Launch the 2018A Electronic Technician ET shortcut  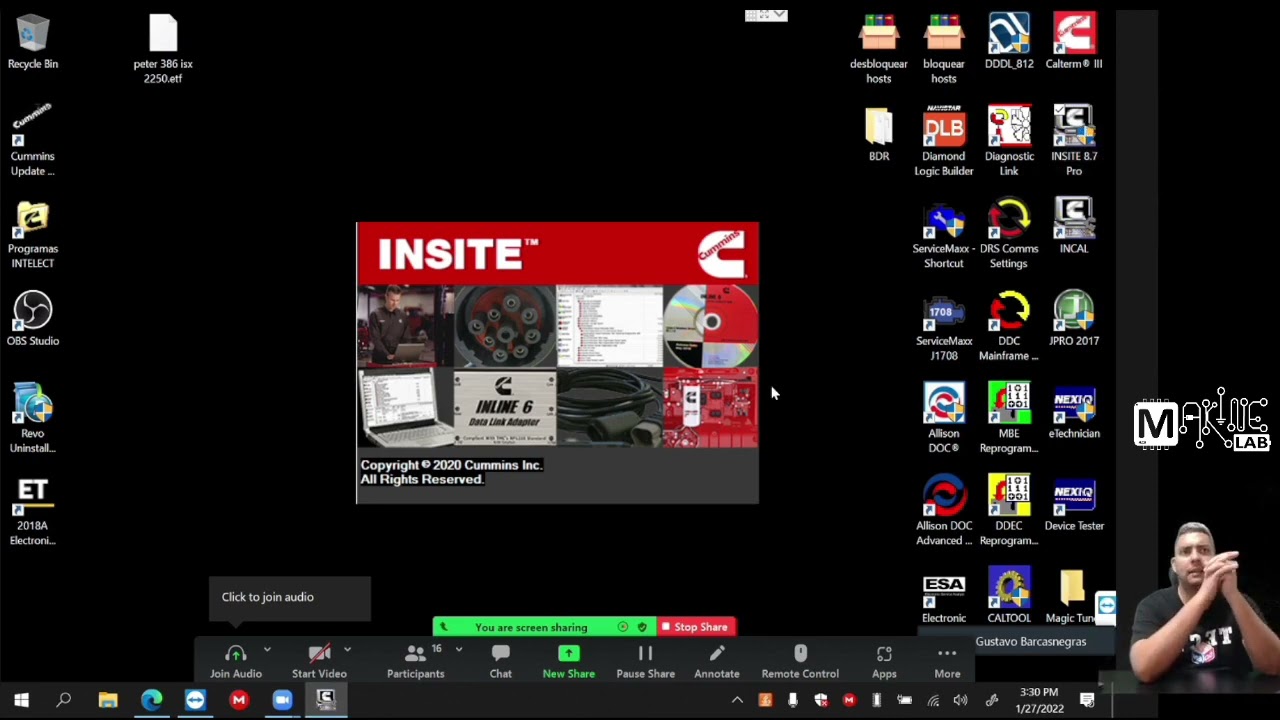pos(33,511)
